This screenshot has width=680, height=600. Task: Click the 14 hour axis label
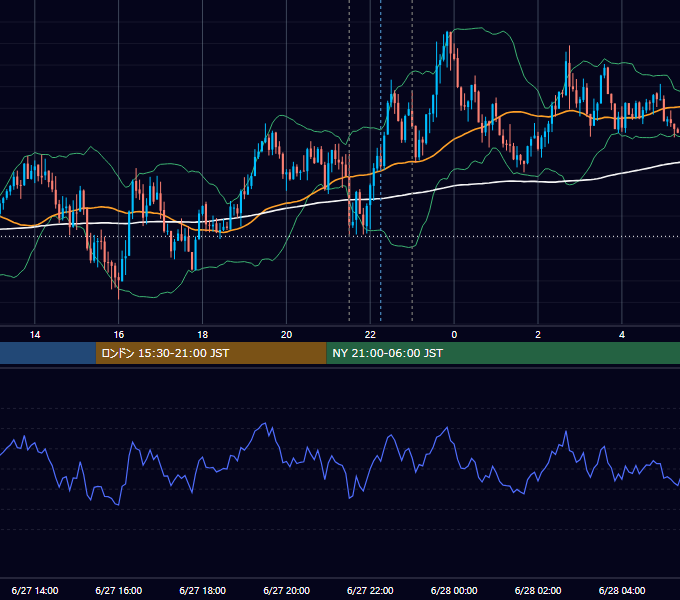point(35,335)
